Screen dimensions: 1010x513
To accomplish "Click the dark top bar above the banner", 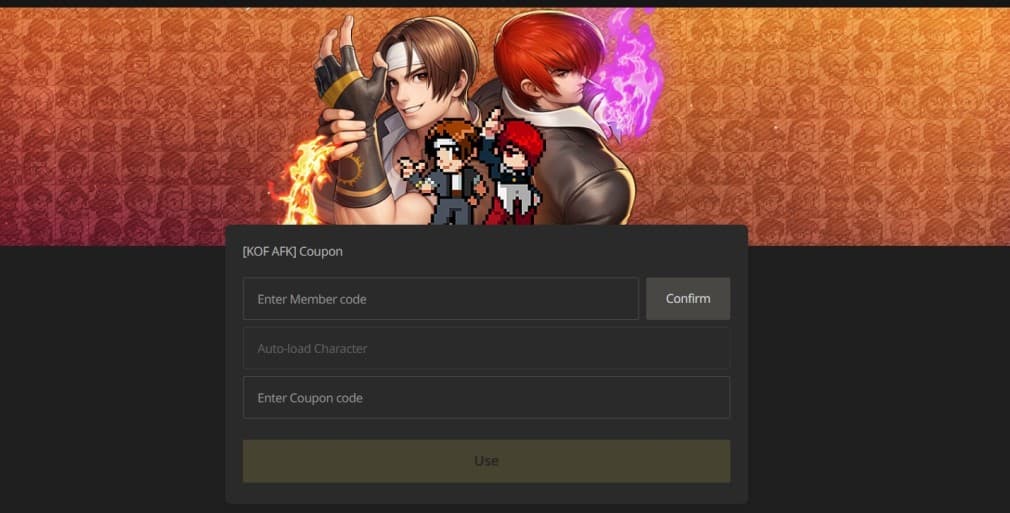I will (x=505, y=3).
